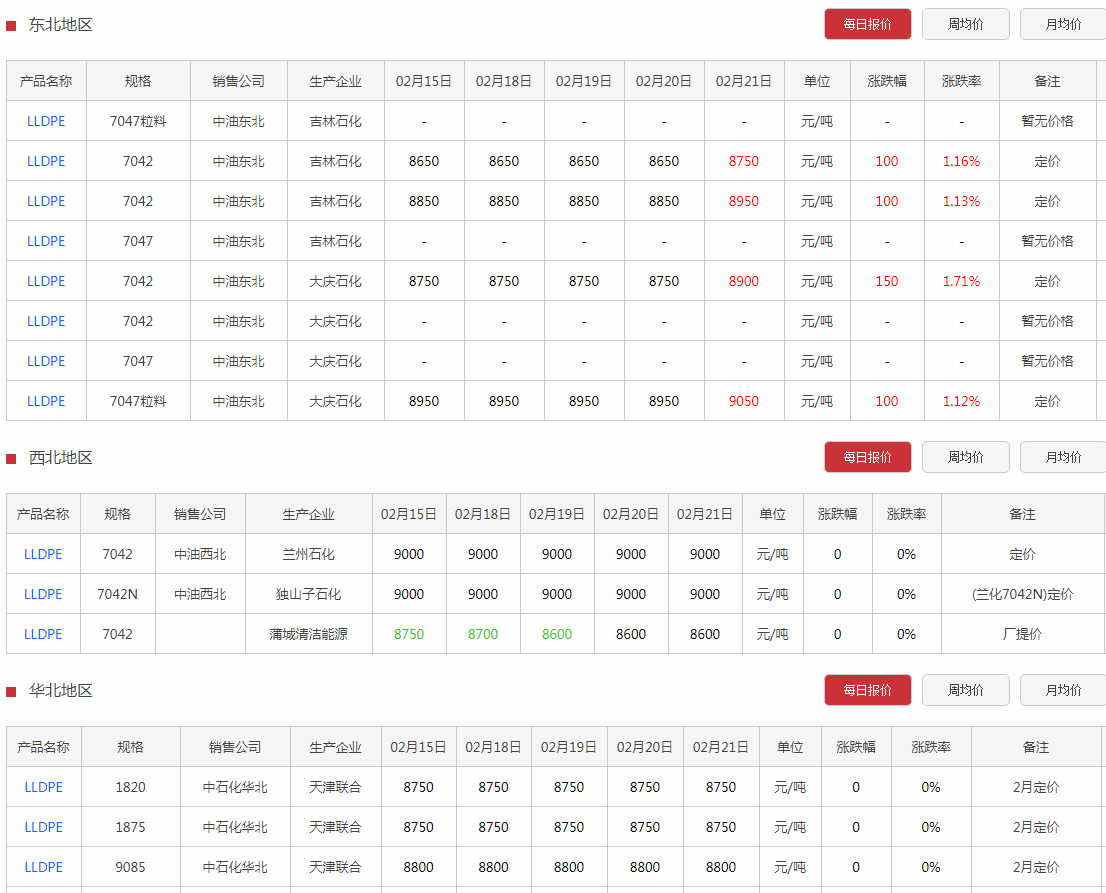Open LLDPE link in 大庆石化 7047 暂无价格 row
The height and width of the screenshot is (893, 1106).
coord(46,361)
